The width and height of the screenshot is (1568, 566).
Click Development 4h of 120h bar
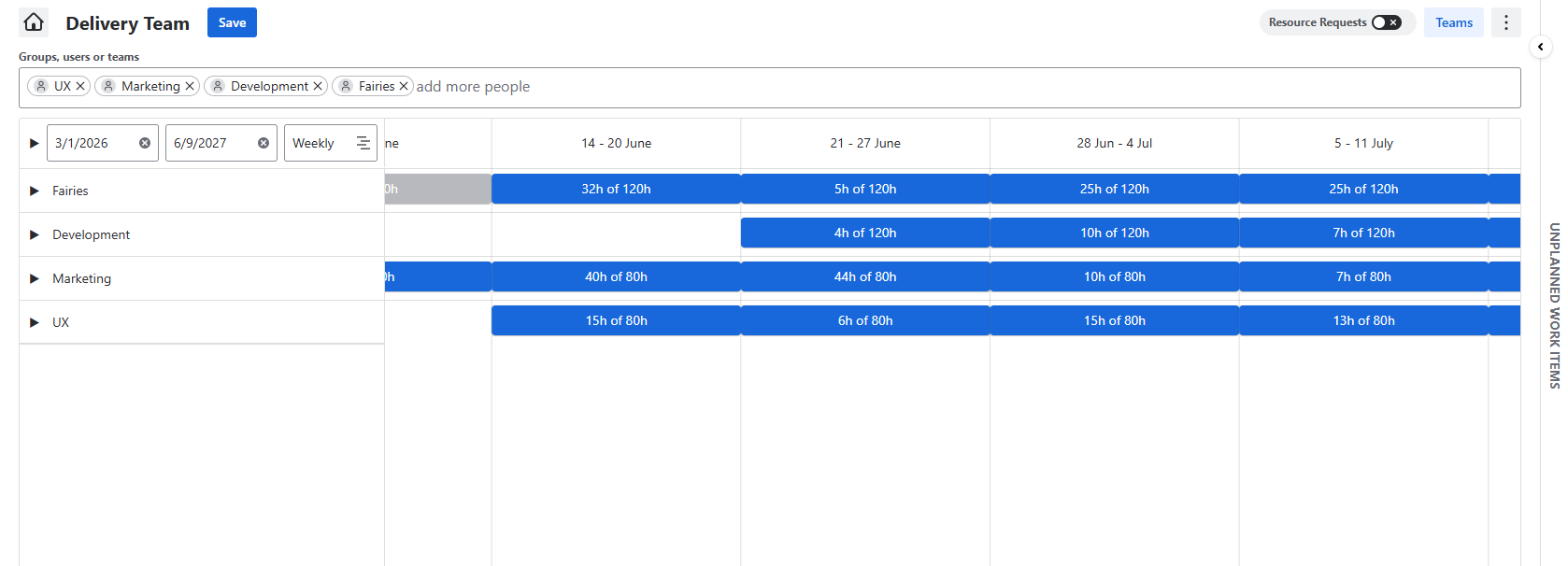click(x=865, y=233)
